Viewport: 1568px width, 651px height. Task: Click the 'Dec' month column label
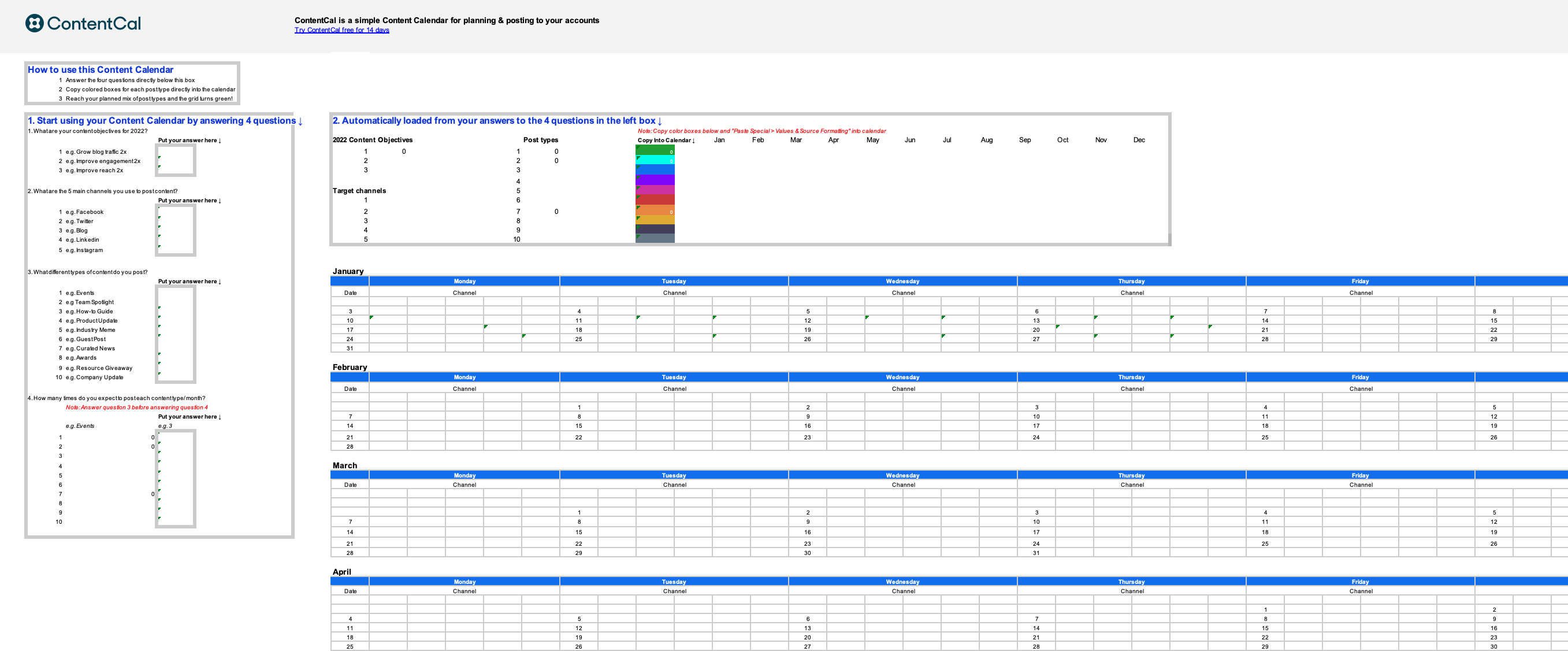[1139, 140]
